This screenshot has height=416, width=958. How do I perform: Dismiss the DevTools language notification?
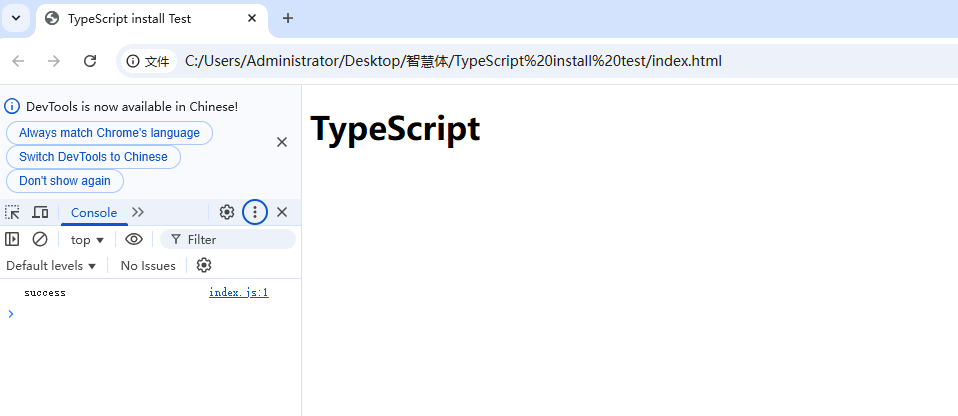coord(282,142)
